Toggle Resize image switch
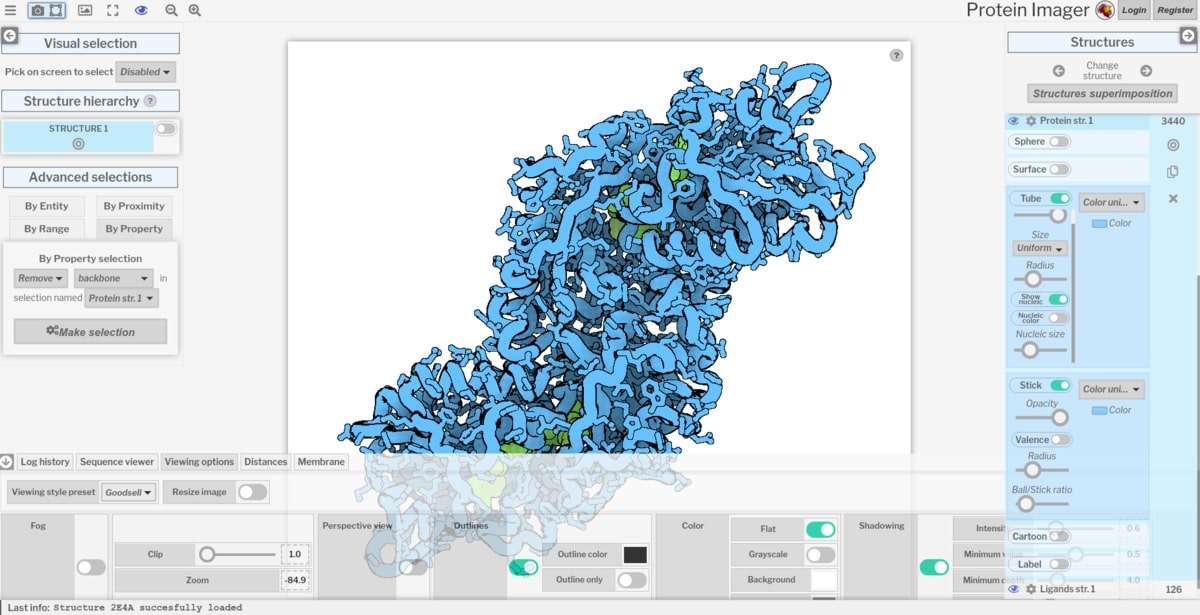This screenshot has height=615, width=1200. point(252,492)
